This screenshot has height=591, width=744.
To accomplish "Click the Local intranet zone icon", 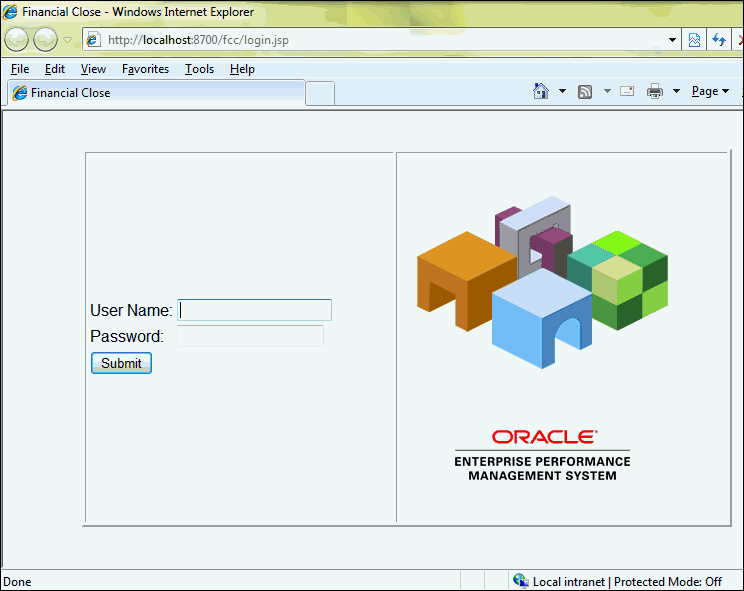I will pyautogui.click(x=521, y=581).
